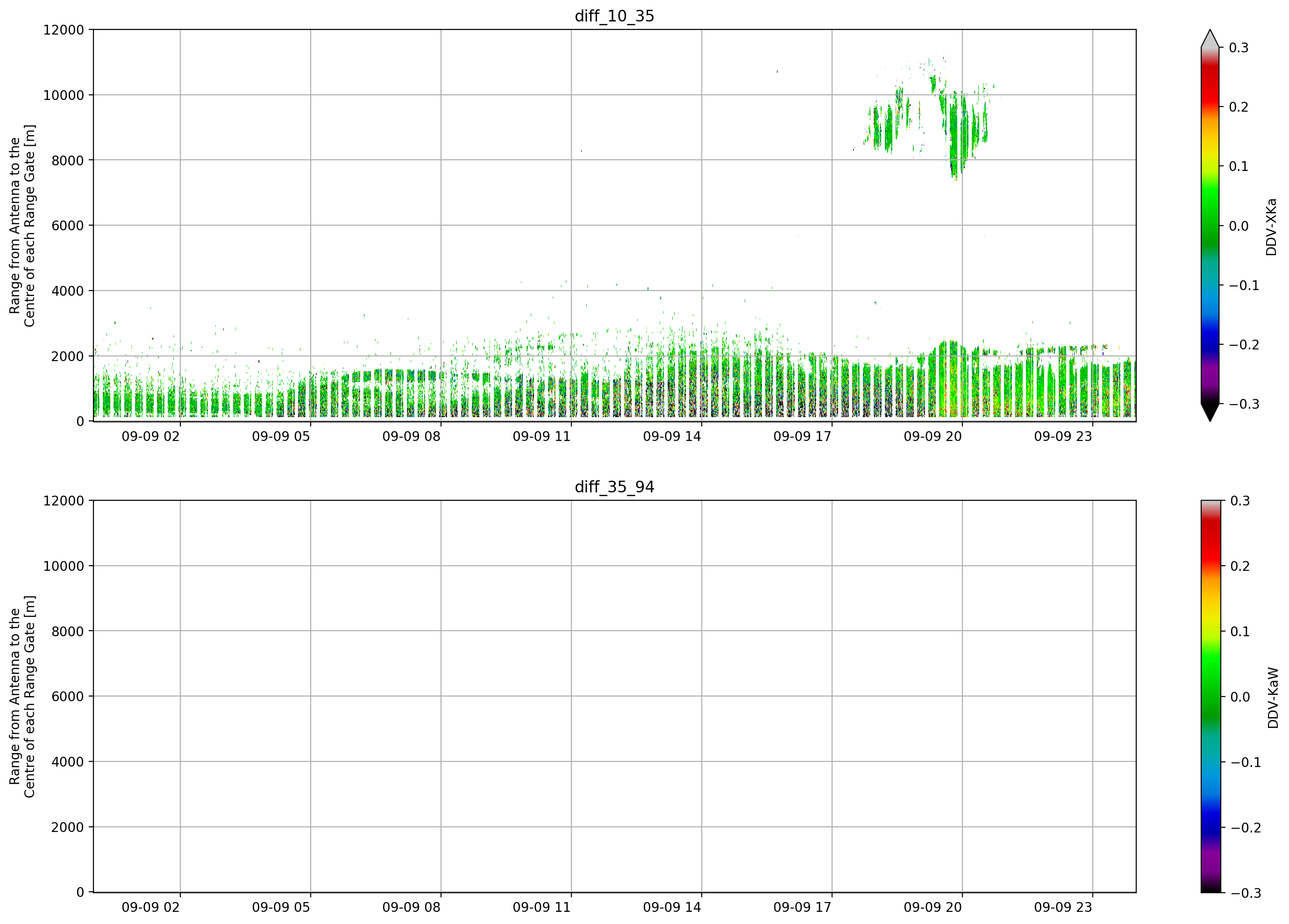Click '09-09 02' tick label in bottom plot
The image size is (1289, 924).
click(x=150, y=908)
